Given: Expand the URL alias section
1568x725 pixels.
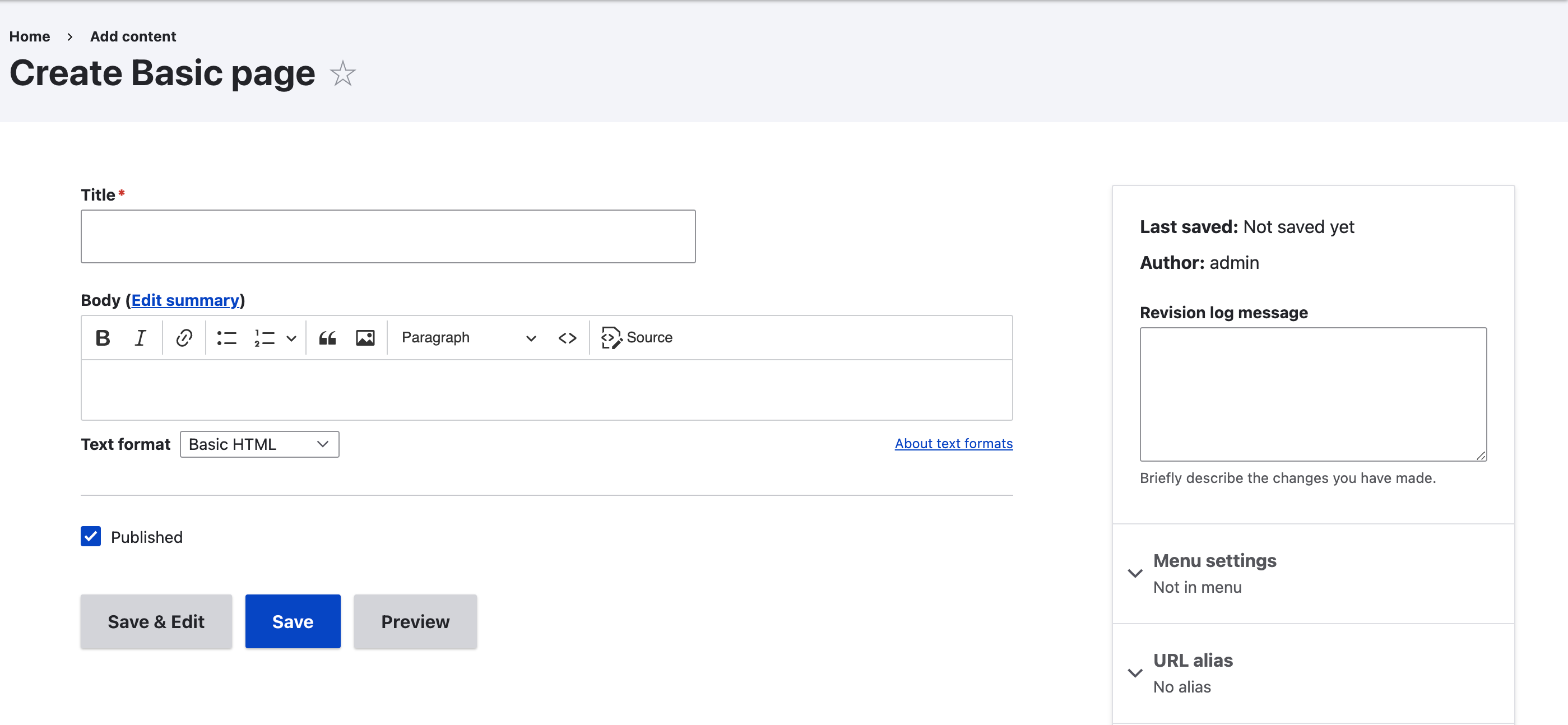Looking at the screenshot, I should (1193, 661).
